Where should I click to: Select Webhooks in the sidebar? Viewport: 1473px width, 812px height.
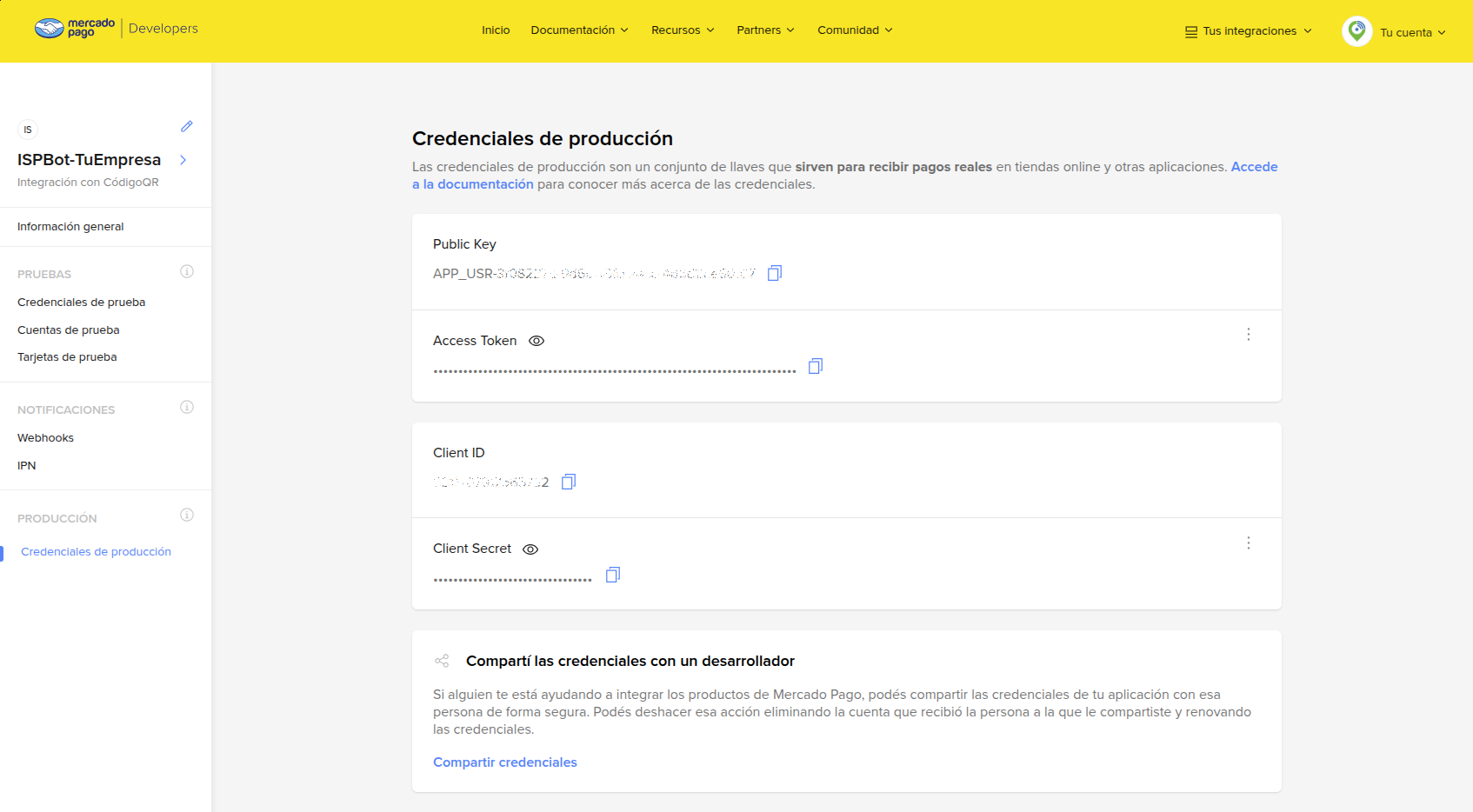point(45,438)
